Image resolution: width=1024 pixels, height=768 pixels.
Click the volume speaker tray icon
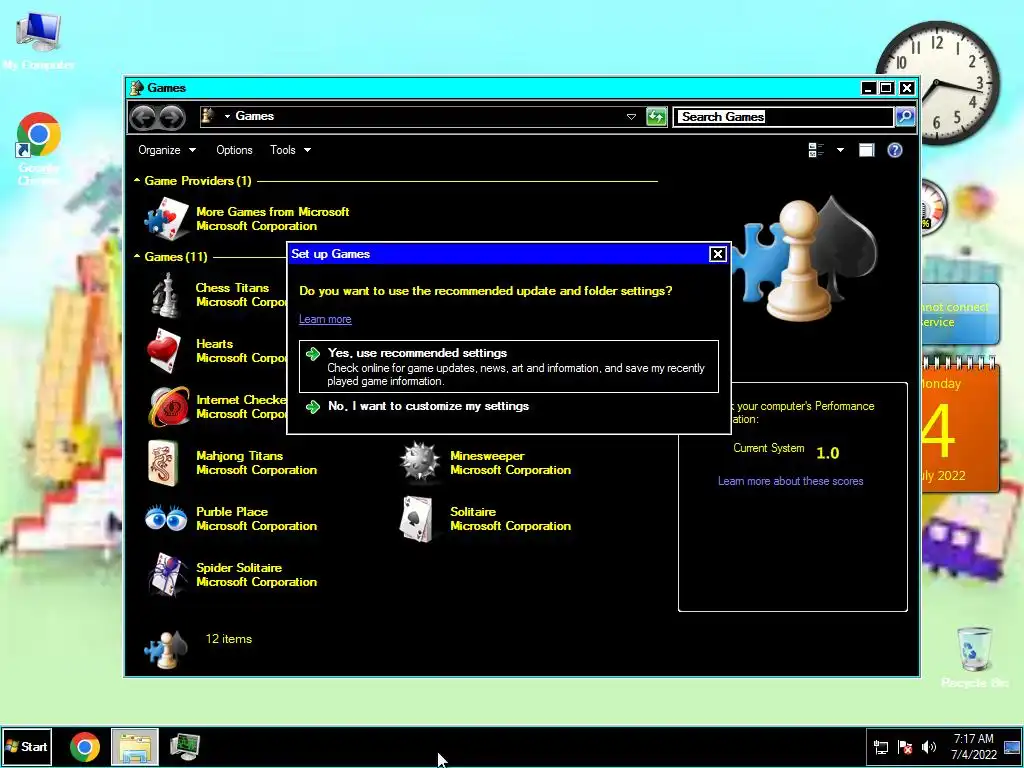coord(928,747)
